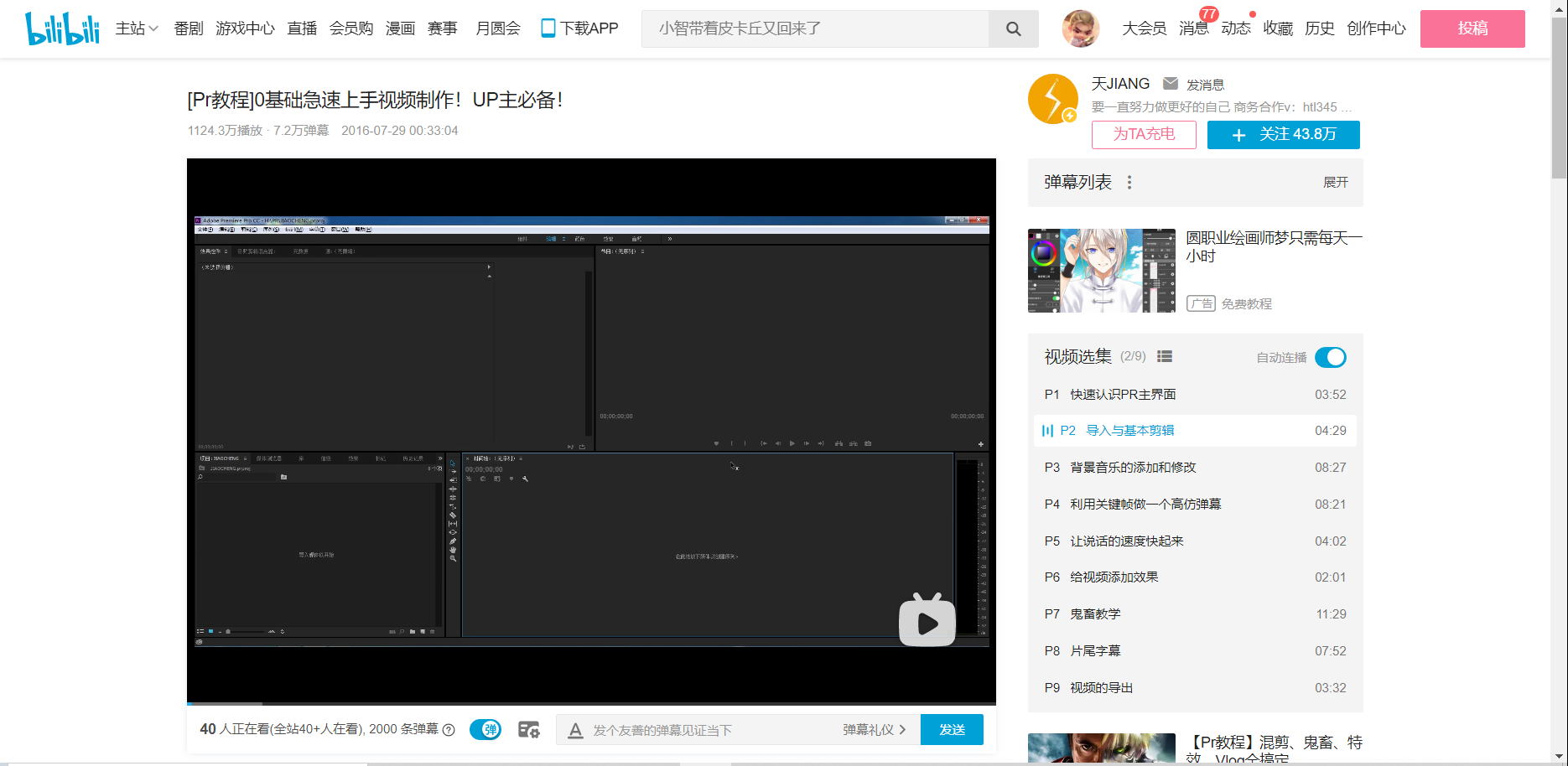This screenshot has height=766, width=1568.
Task: Open the search with the magnifier icon
Action: [1012, 28]
